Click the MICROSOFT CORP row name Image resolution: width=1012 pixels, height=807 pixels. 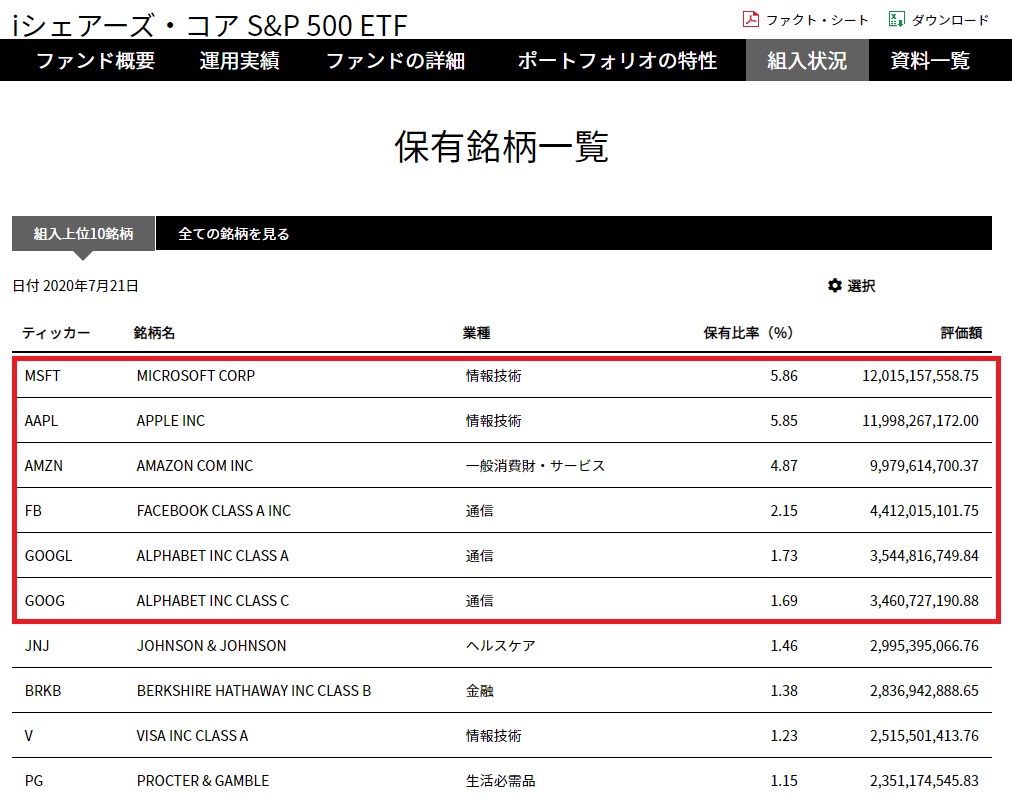[x=196, y=376]
